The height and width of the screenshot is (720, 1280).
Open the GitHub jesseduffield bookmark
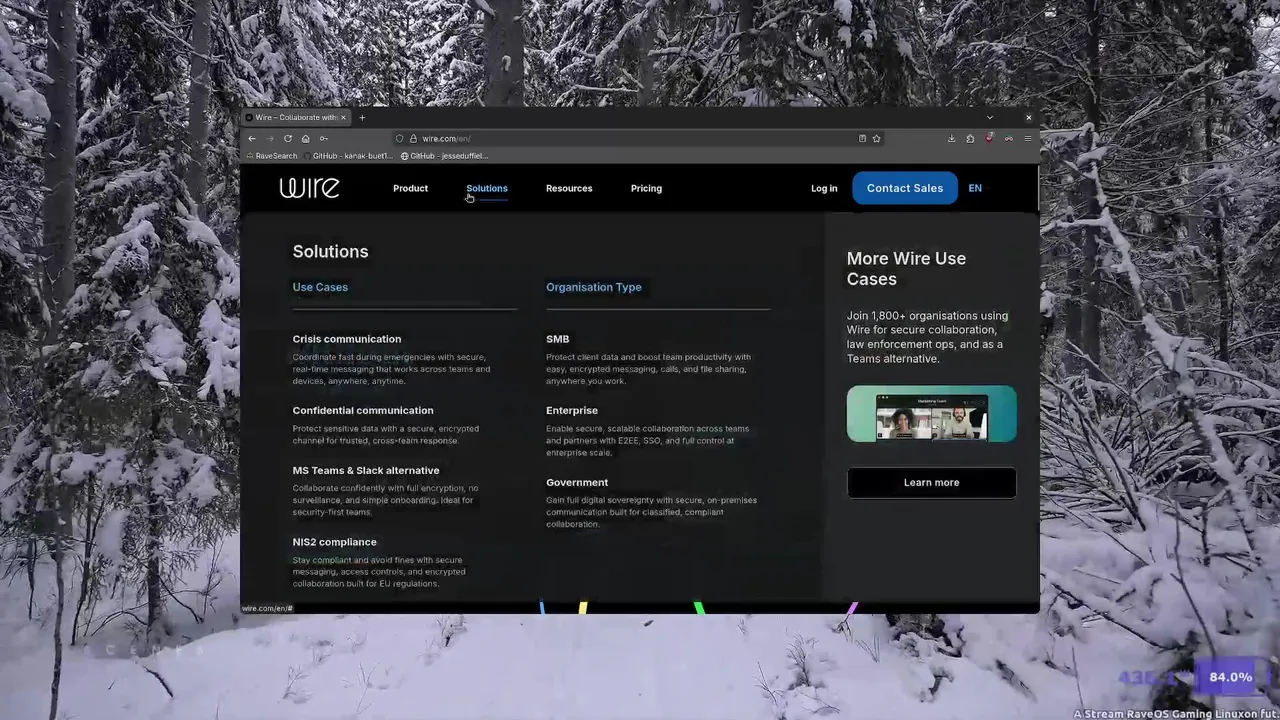[x=445, y=156]
